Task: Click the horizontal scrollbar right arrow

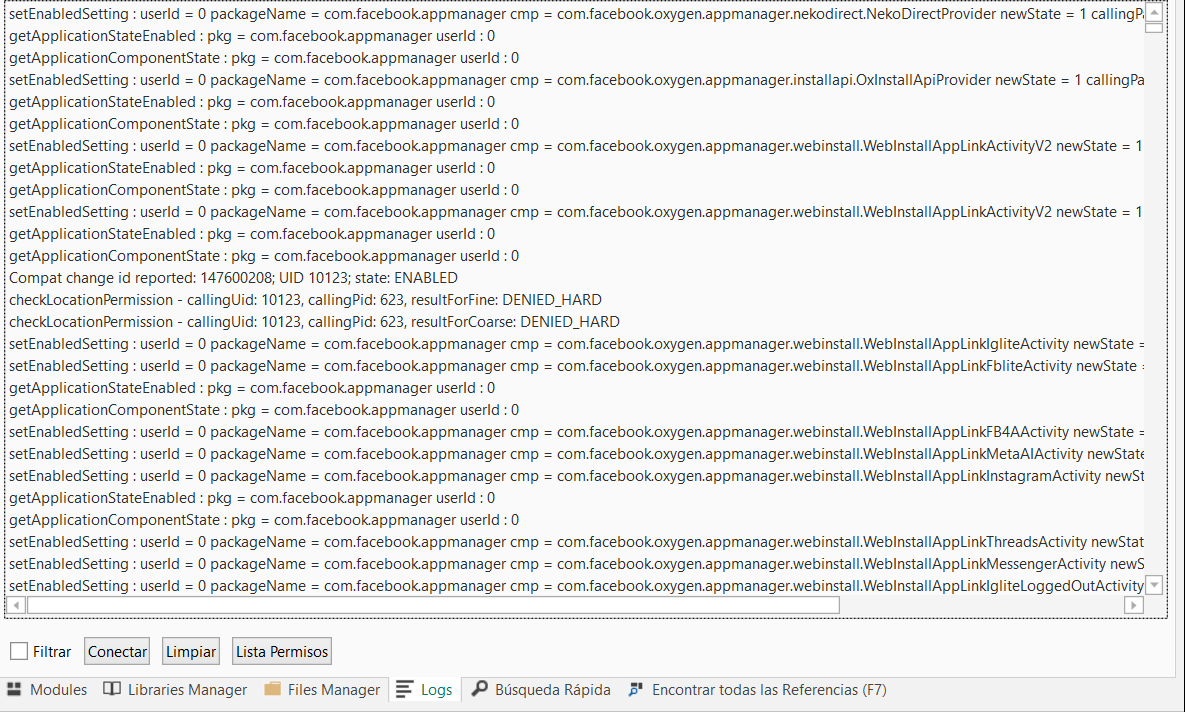Action: [x=1133, y=605]
